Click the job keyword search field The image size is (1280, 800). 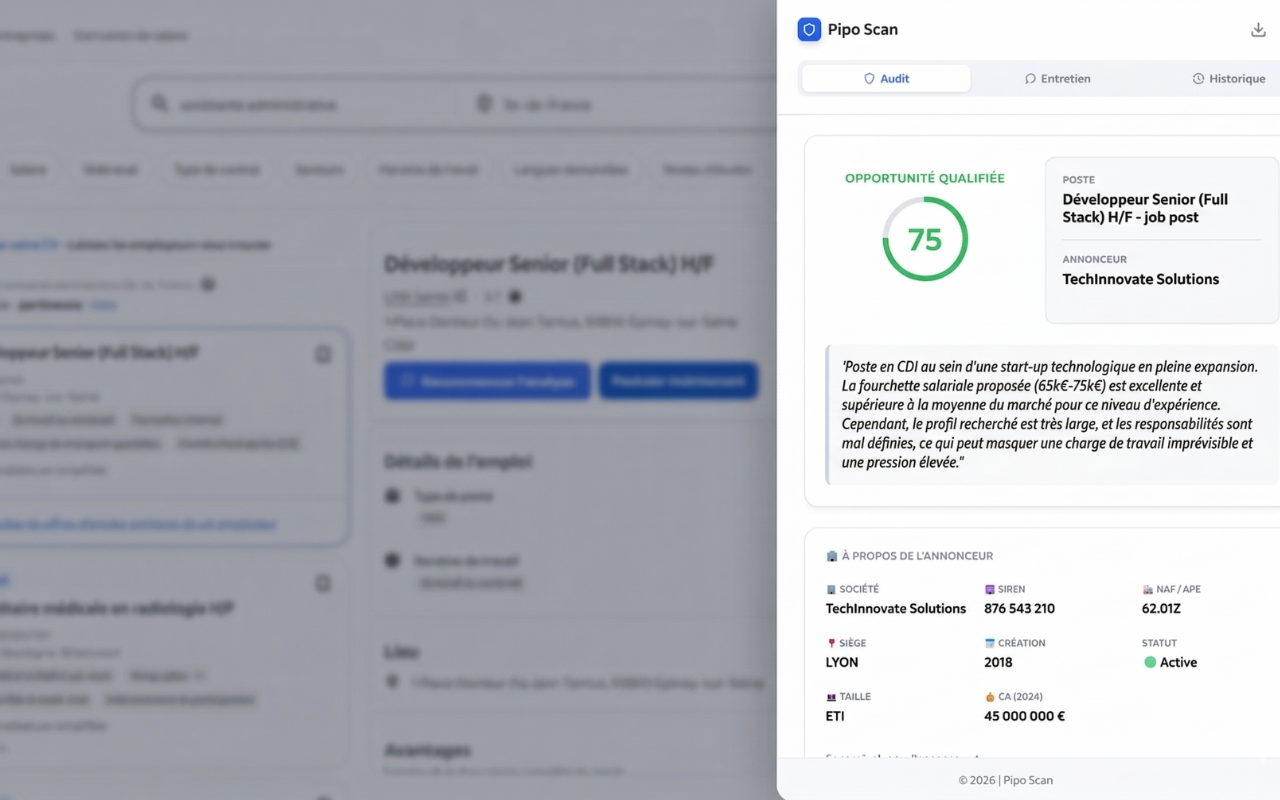click(300, 104)
